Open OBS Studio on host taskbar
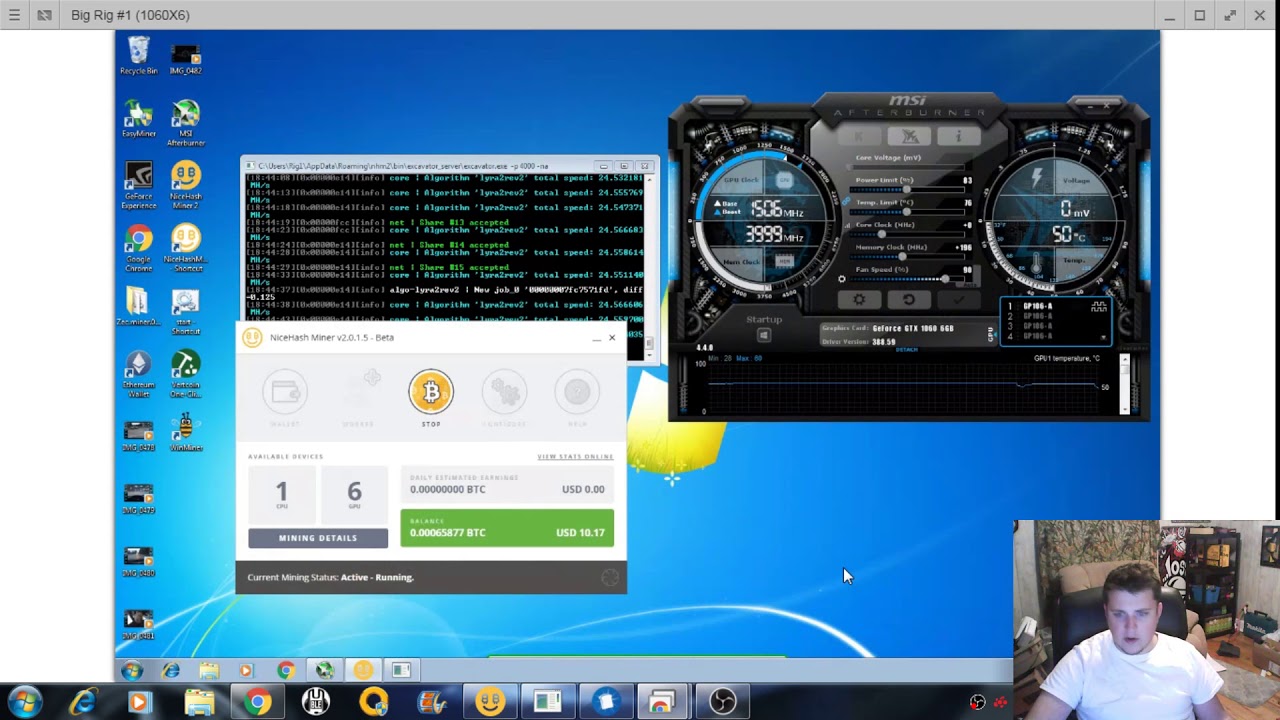Screen dimensions: 1280x720 723,703
